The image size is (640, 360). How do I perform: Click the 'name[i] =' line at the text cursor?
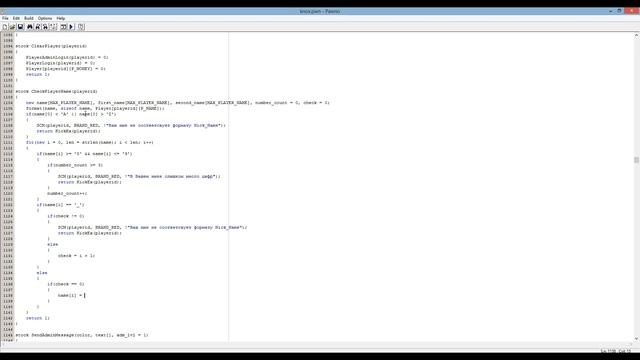[x=71, y=296]
